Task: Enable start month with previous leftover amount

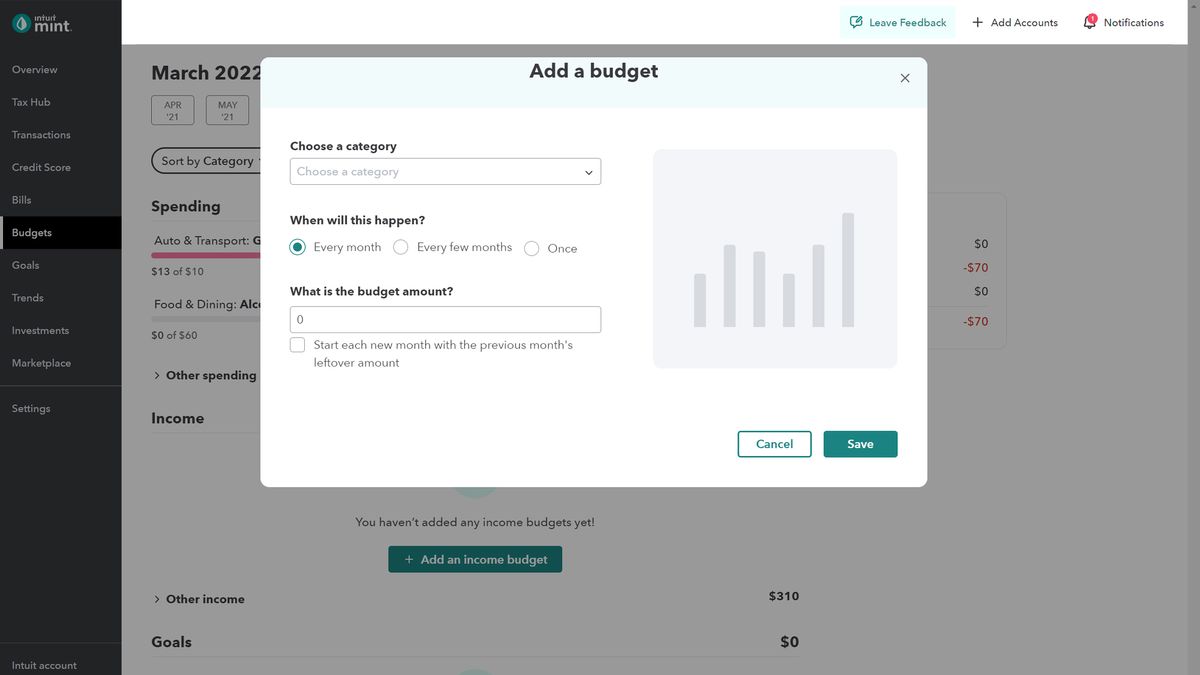Action: pyautogui.click(x=297, y=344)
